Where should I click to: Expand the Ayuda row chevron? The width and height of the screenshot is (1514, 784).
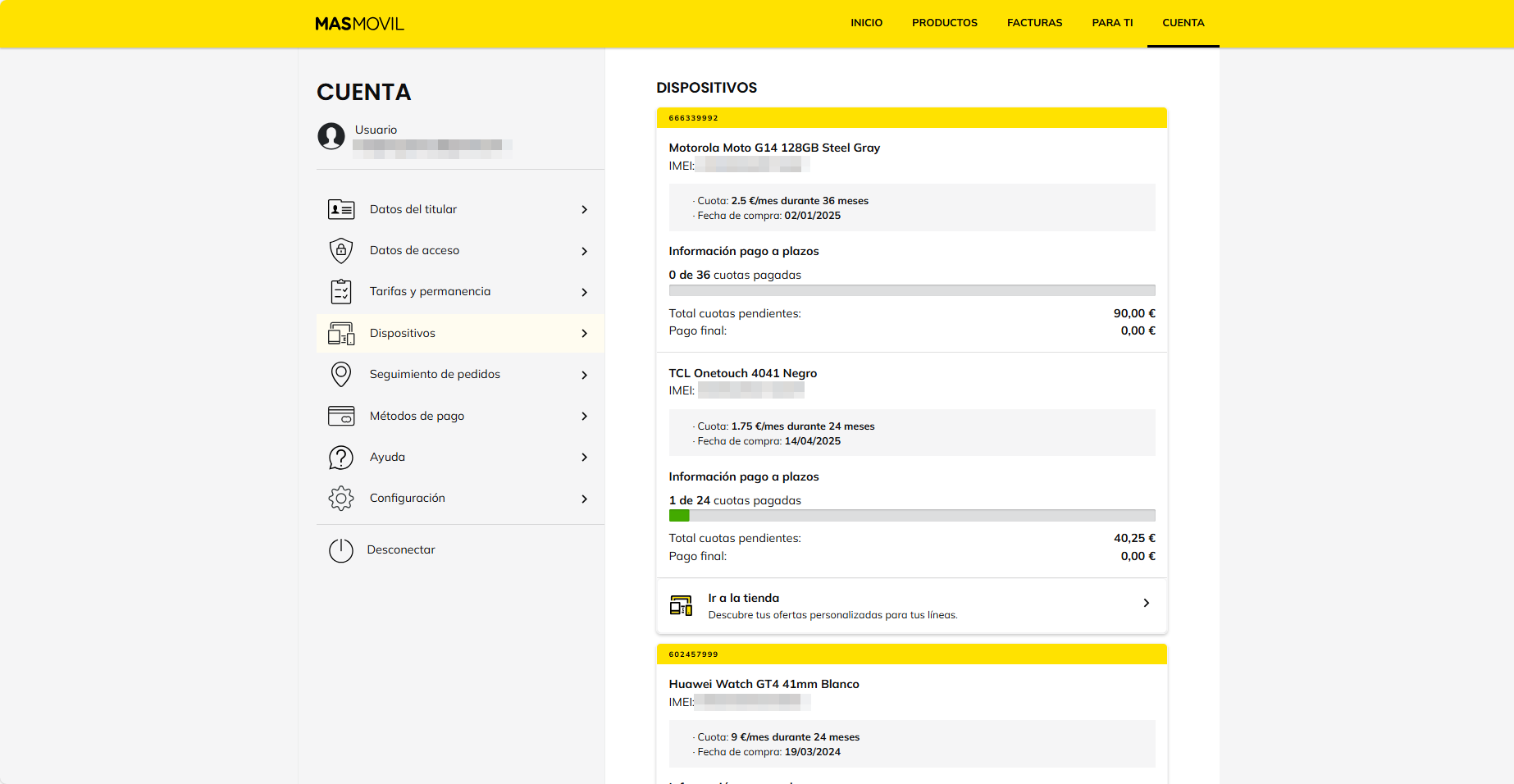pos(585,457)
